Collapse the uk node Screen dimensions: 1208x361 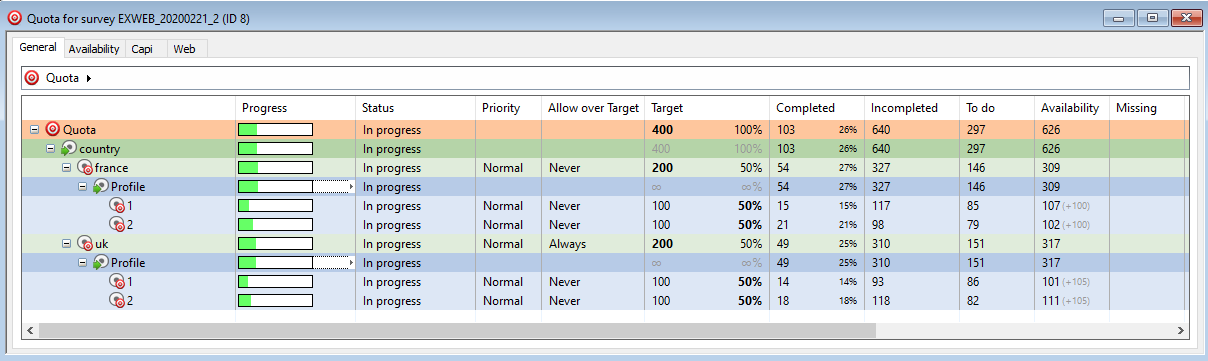coord(67,244)
